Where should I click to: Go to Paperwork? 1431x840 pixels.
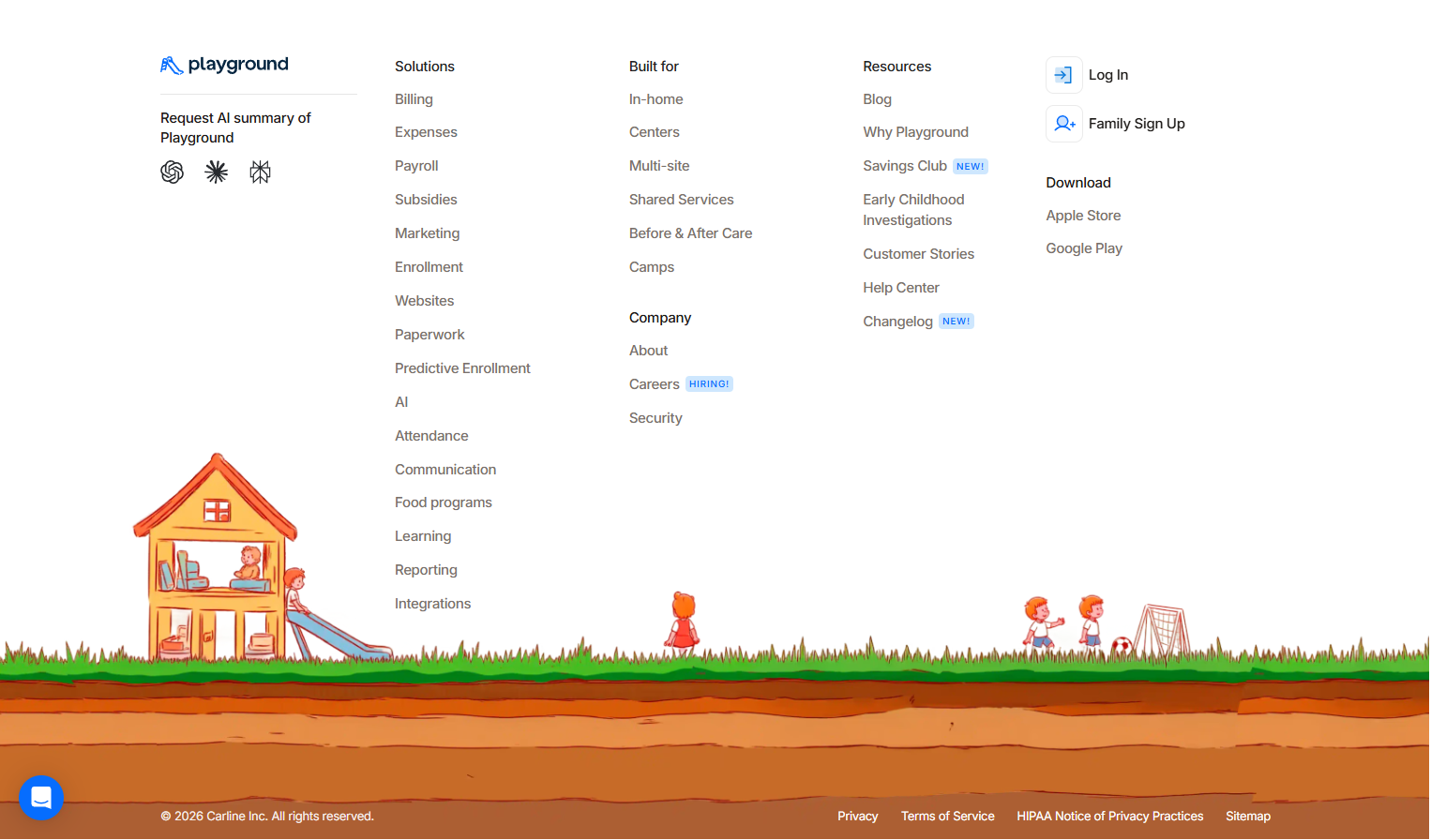tap(429, 335)
